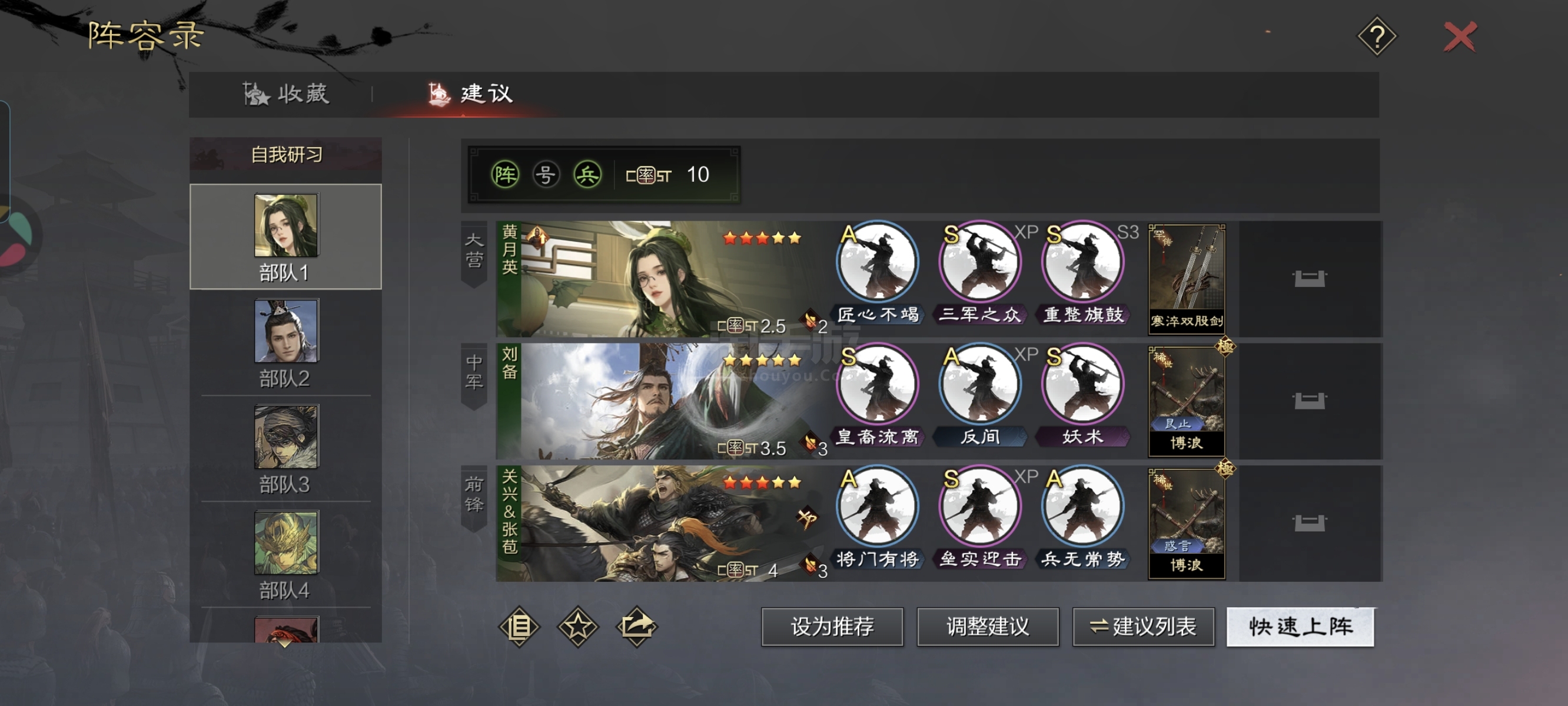Click empty equipment slot in 关兴&张苞 row
The image size is (1568, 706).
pyautogui.click(x=1309, y=524)
